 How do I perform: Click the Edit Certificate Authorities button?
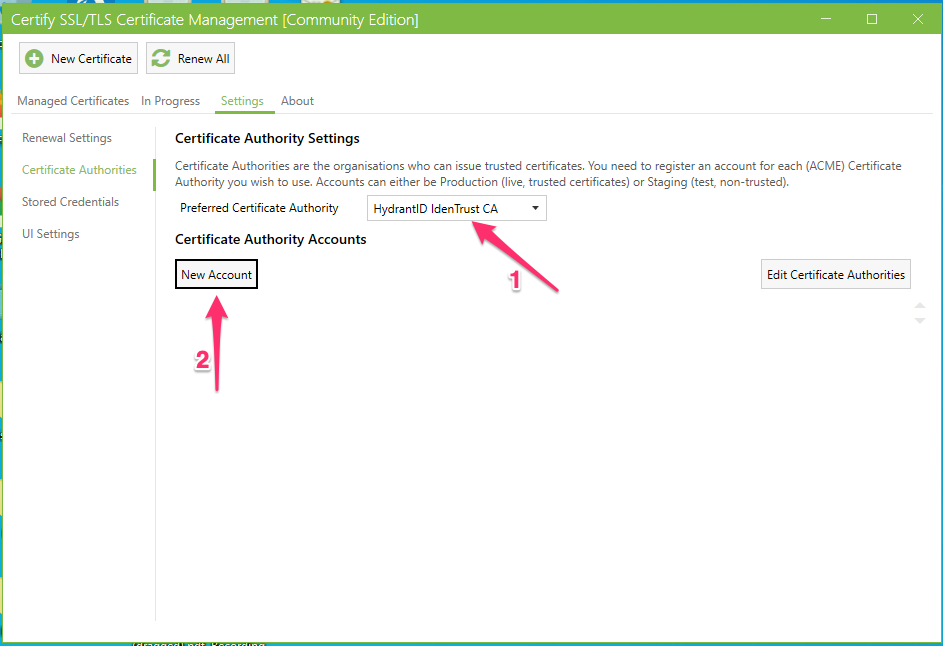835,274
